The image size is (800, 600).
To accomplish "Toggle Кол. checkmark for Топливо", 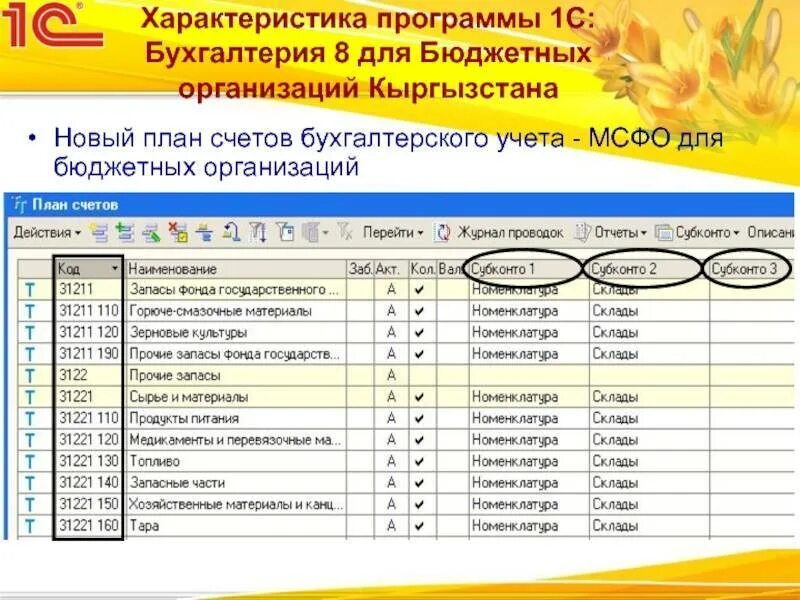I will [419, 461].
